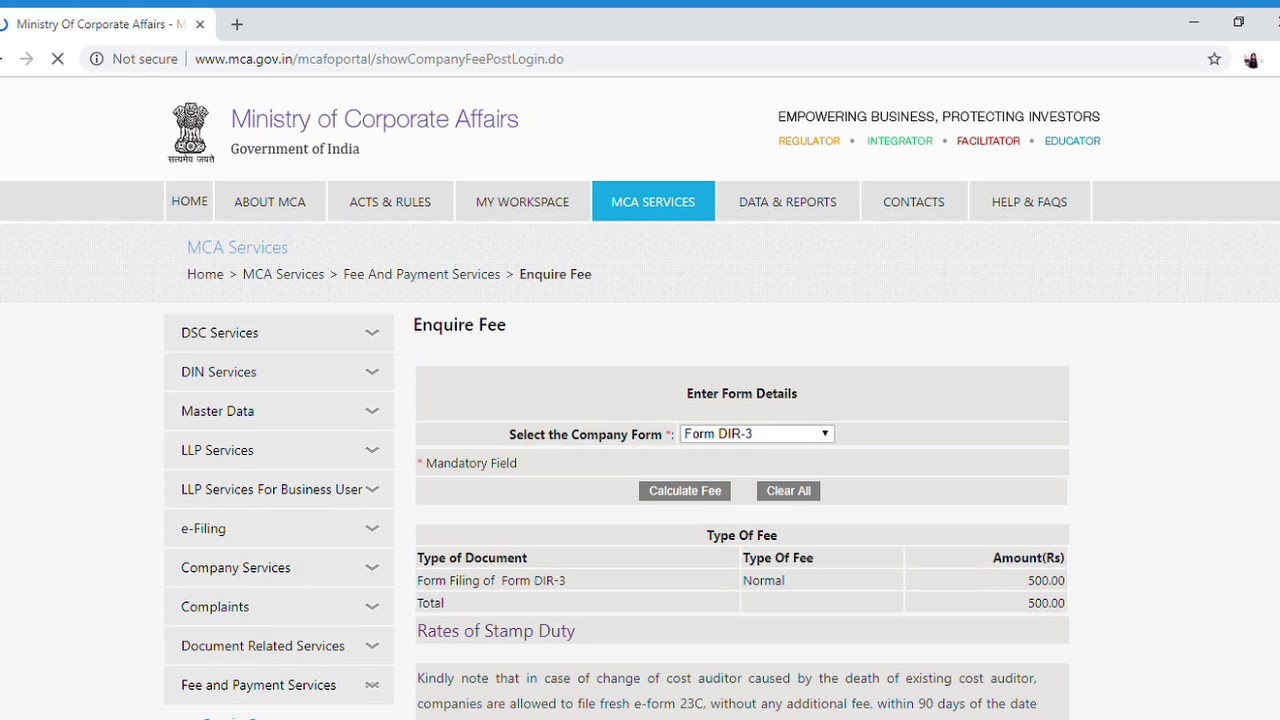The width and height of the screenshot is (1280, 720).
Task: Click Fee and Payment Services sidebar label
Action: pyautogui.click(x=258, y=685)
